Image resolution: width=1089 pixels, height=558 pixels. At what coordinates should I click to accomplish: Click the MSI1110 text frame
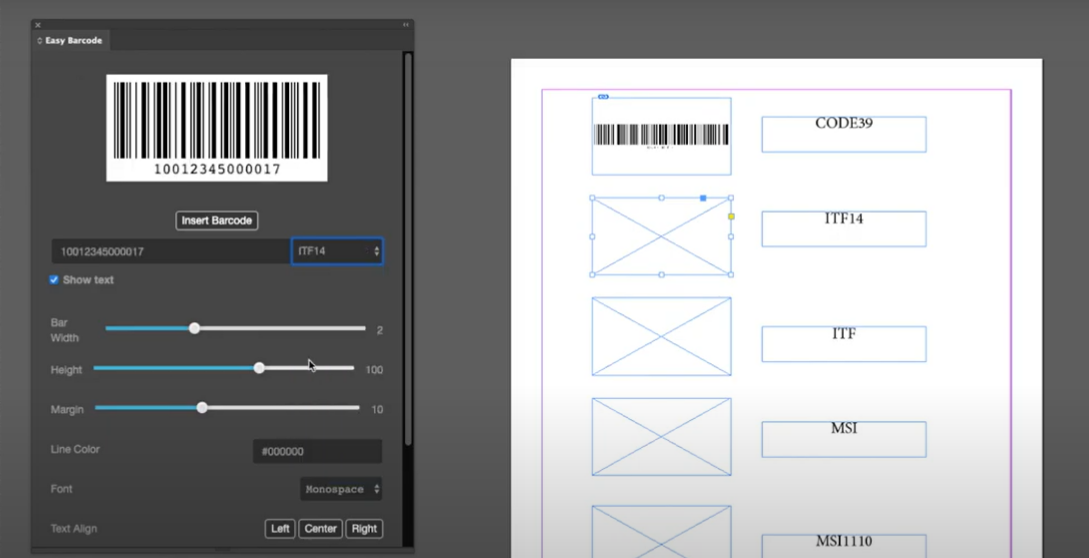click(844, 545)
